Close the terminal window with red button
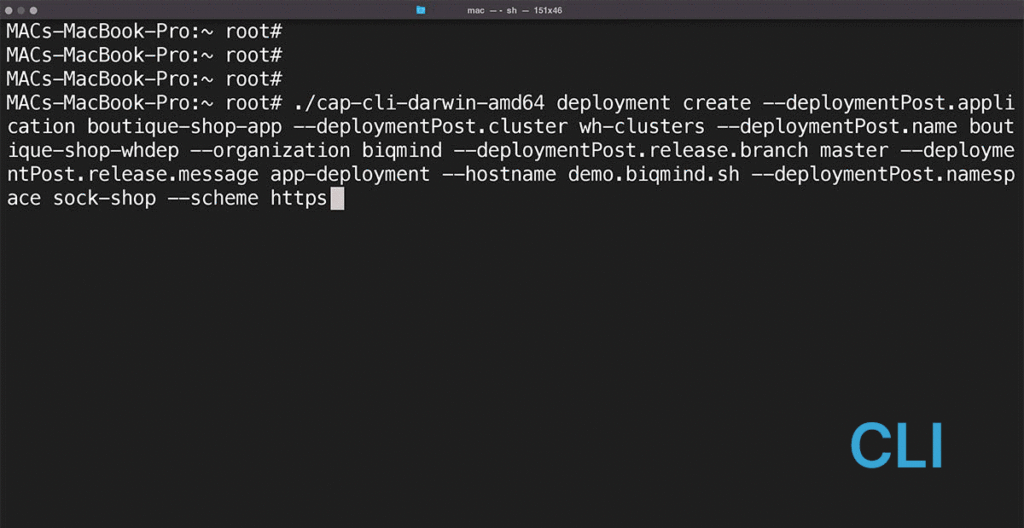 point(9,10)
